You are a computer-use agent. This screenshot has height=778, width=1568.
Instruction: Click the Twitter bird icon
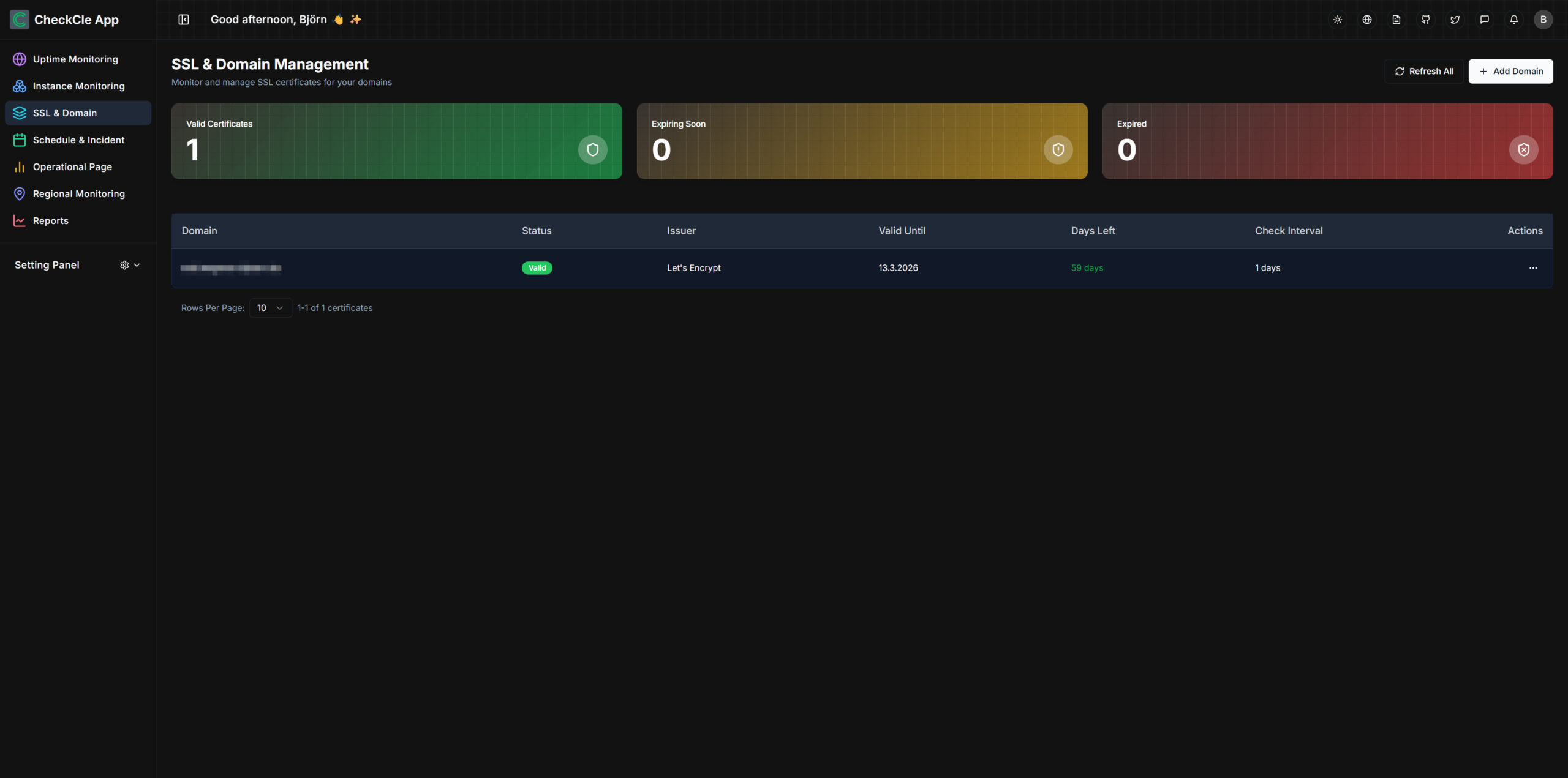click(x=1455, y=20)
